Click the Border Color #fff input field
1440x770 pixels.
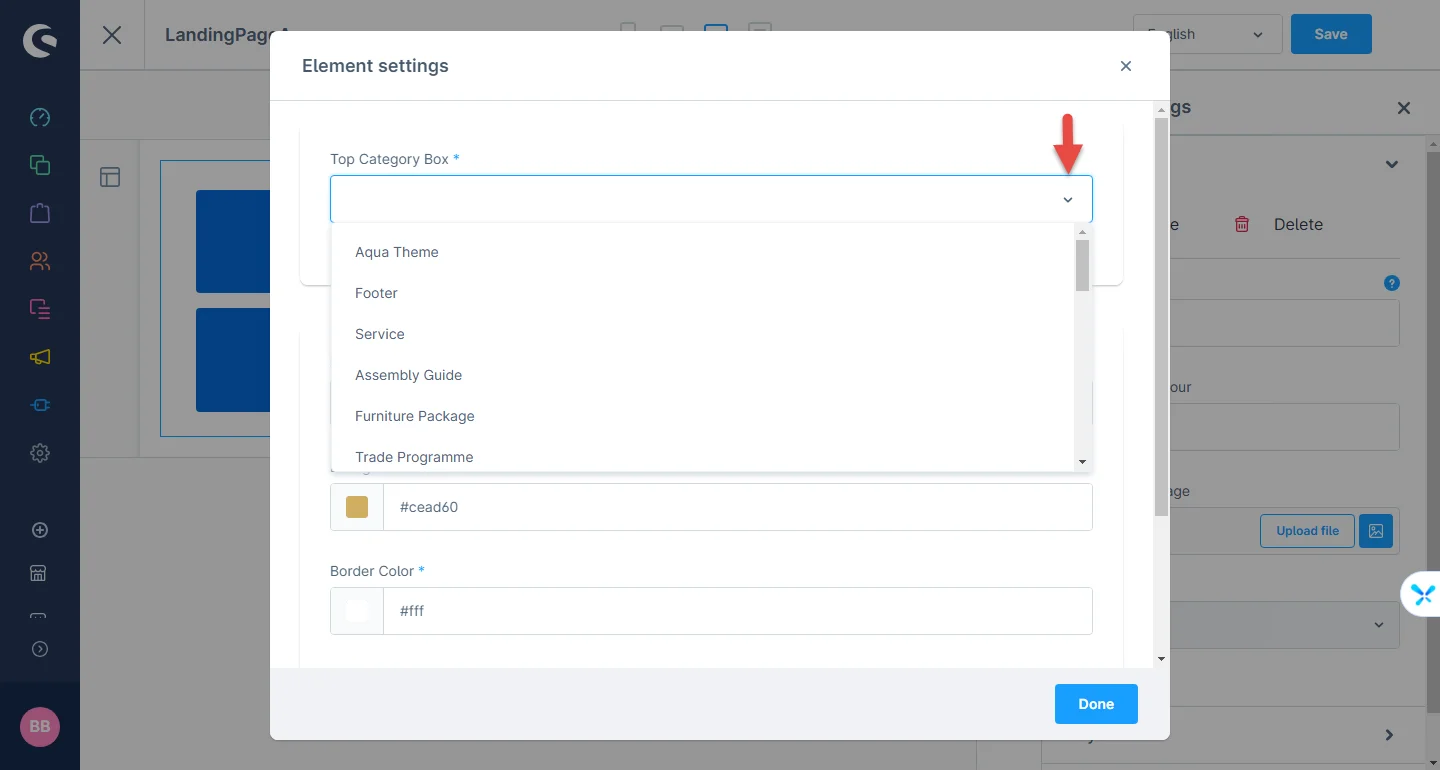point(737,611)
